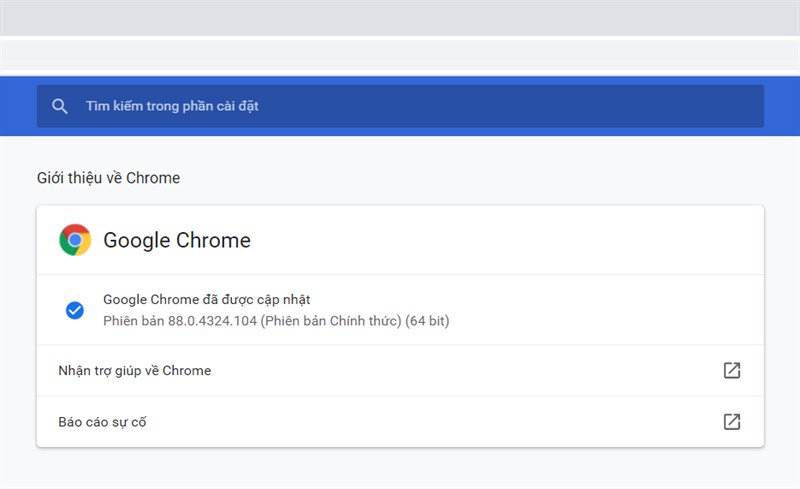Click the '(64 bit)' label

tap(427, 321)
